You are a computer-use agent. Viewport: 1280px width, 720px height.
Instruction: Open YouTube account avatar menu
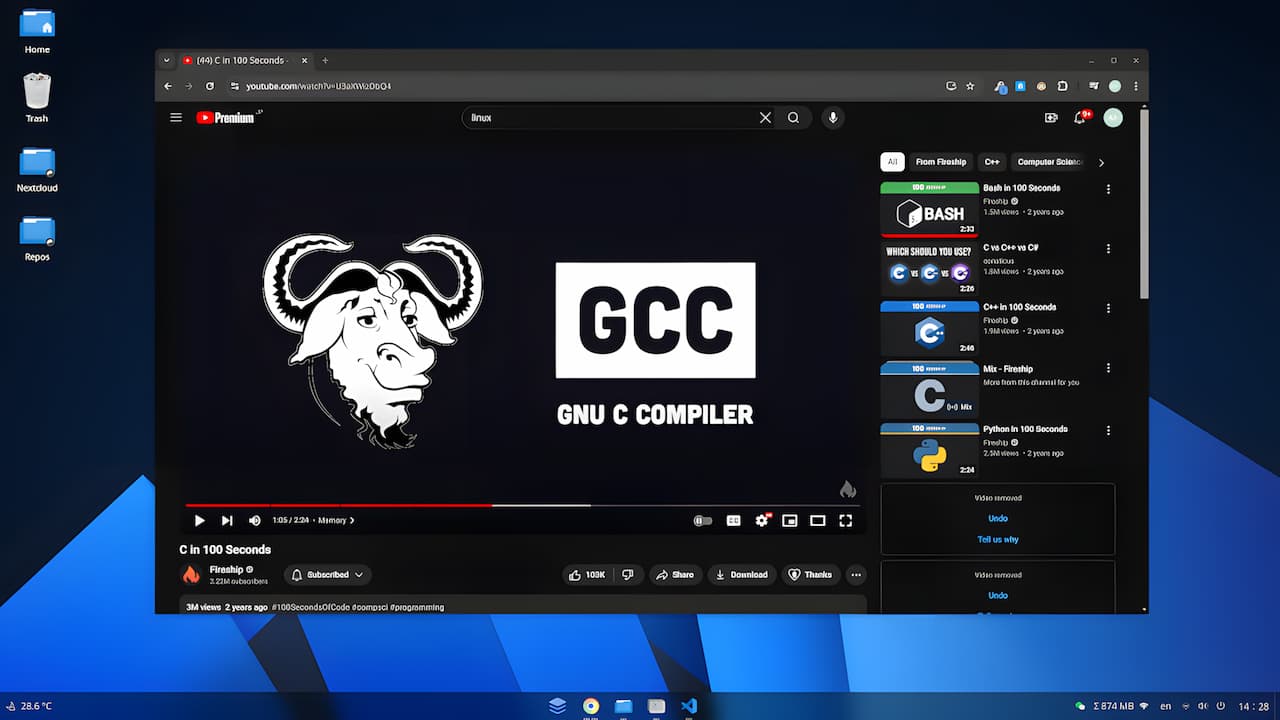tap(1113, 118)
